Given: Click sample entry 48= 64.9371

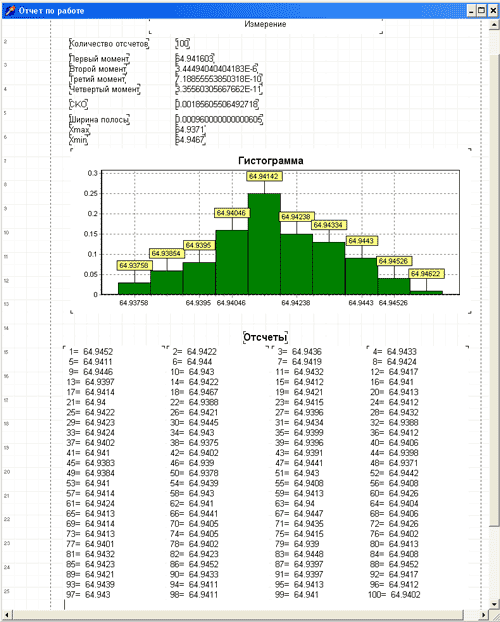Looking at the screenshot, I should 394,463.
